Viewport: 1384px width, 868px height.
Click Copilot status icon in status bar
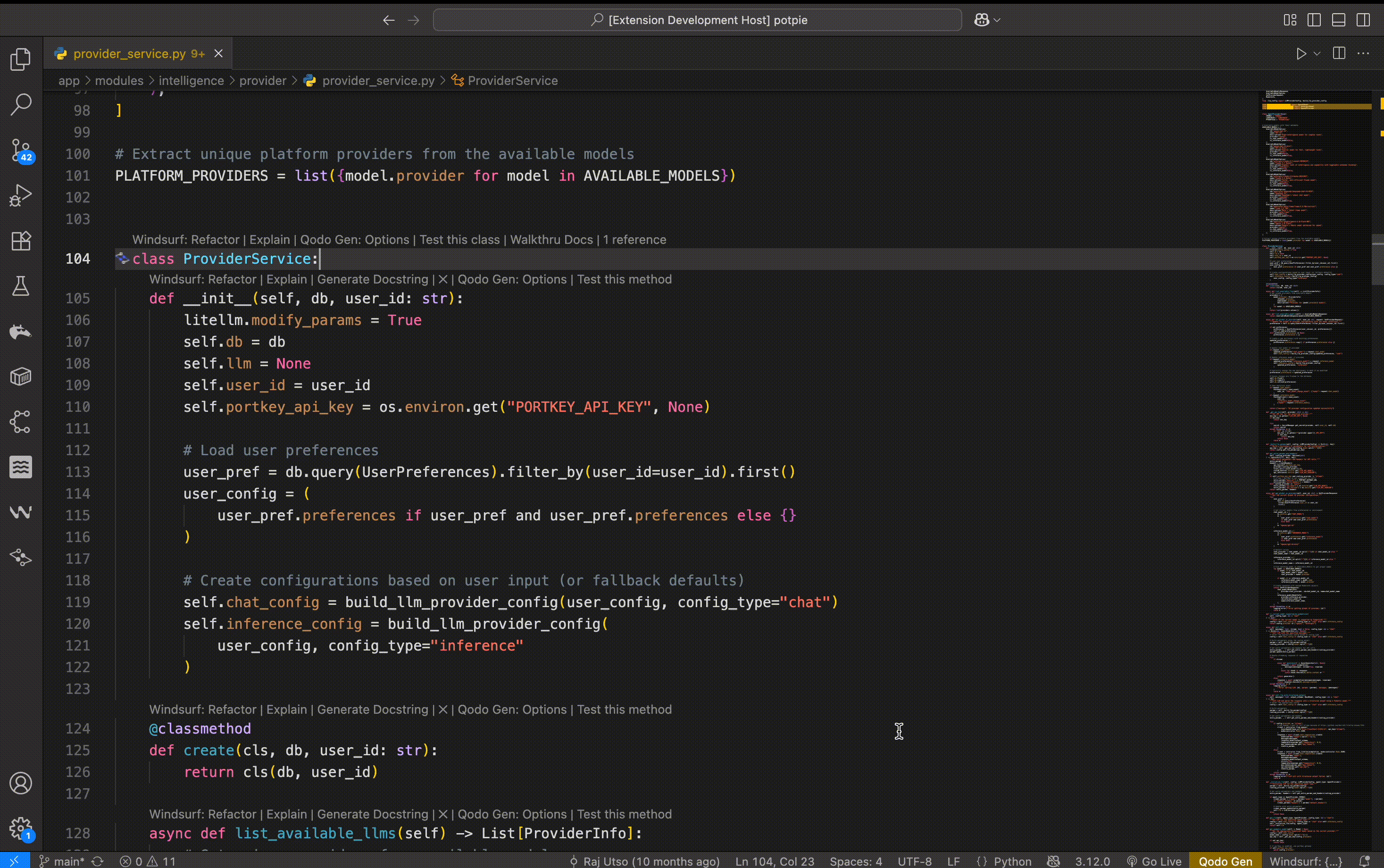click(x=1053, y=861)
